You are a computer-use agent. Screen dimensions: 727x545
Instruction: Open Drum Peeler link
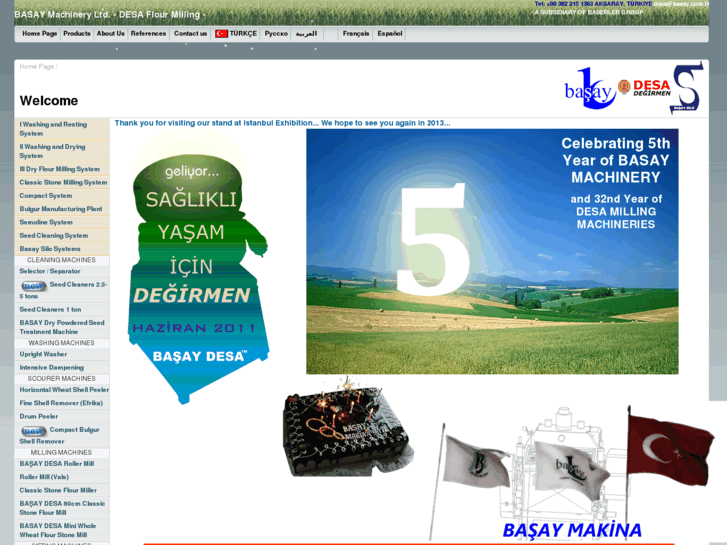point(62,417)
